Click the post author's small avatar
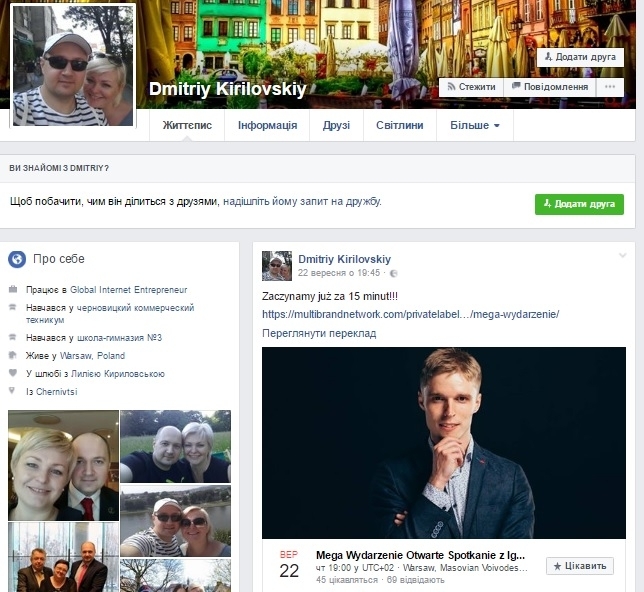Image resolution: width=644 pixels, height=592 pixels. 276,265
